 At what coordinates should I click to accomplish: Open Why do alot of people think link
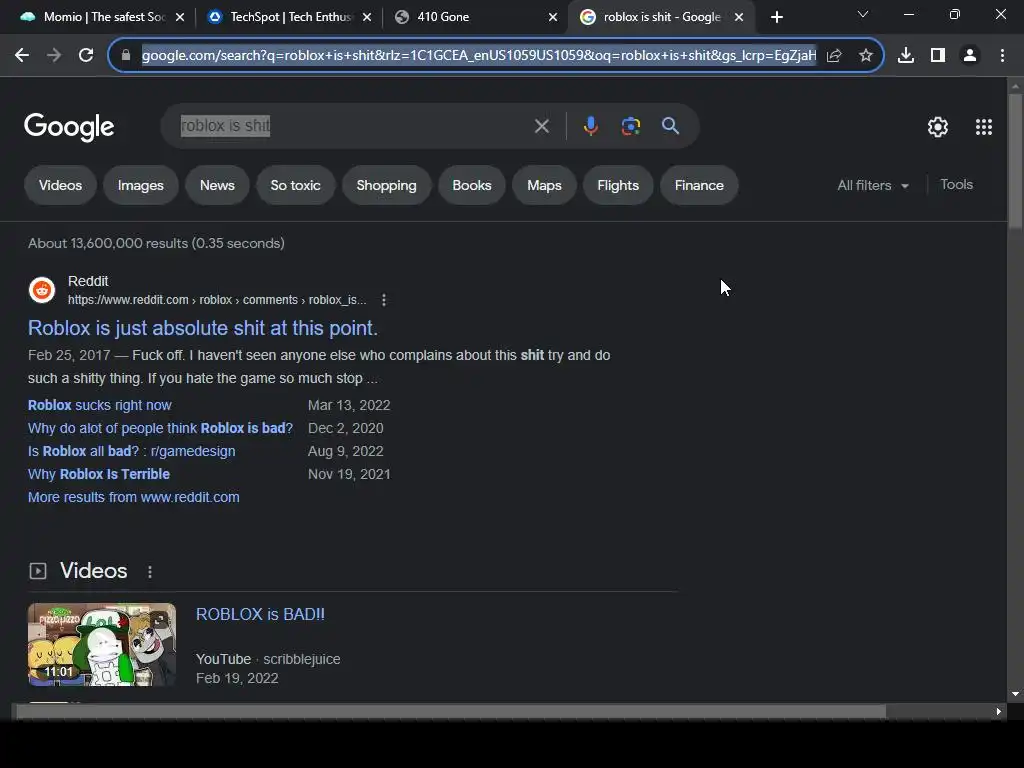click(x=160, y=428)
